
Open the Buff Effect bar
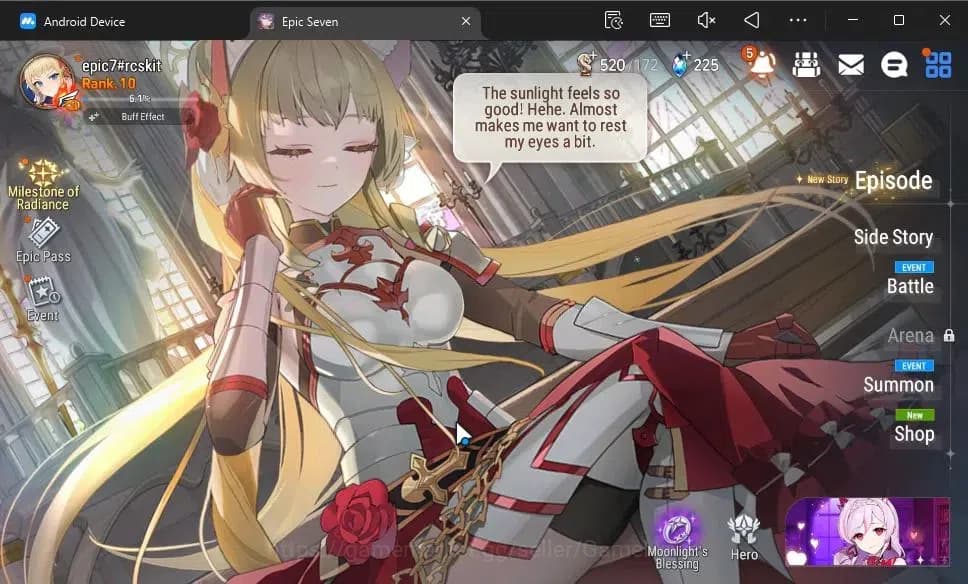click(x=135, y=117)
